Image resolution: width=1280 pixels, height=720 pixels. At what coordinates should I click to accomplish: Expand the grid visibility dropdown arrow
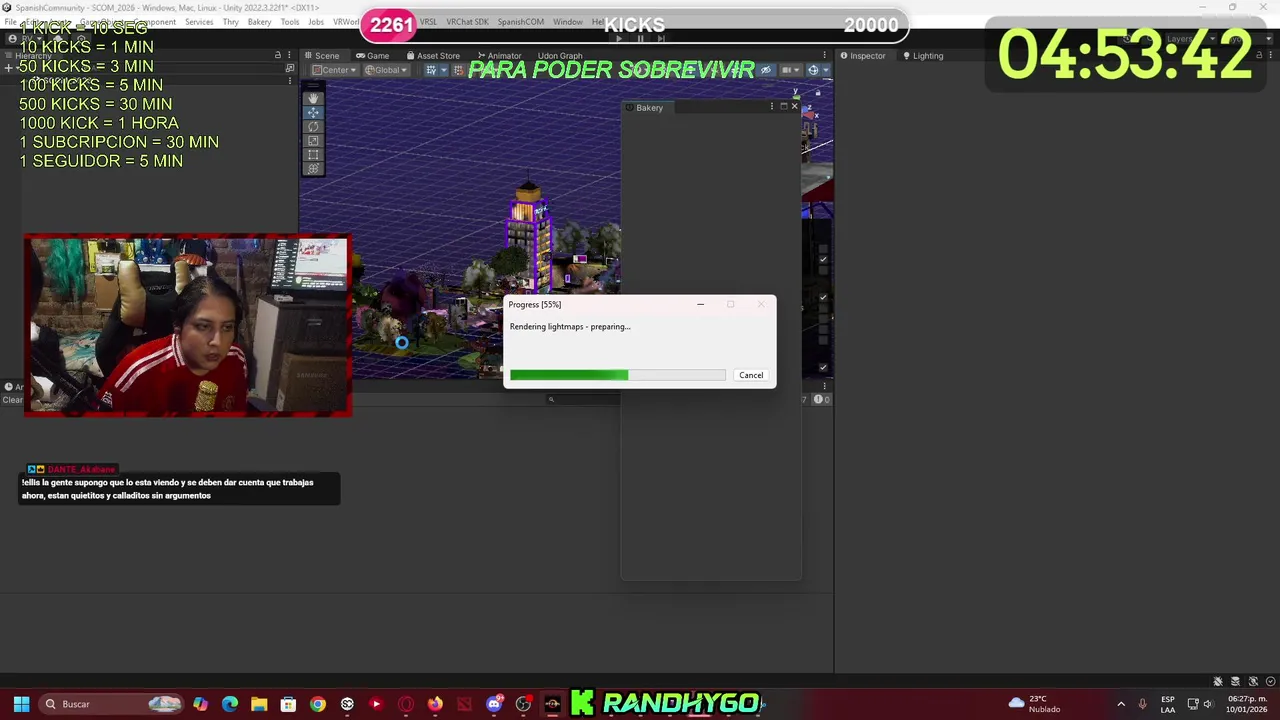(443, 70)
